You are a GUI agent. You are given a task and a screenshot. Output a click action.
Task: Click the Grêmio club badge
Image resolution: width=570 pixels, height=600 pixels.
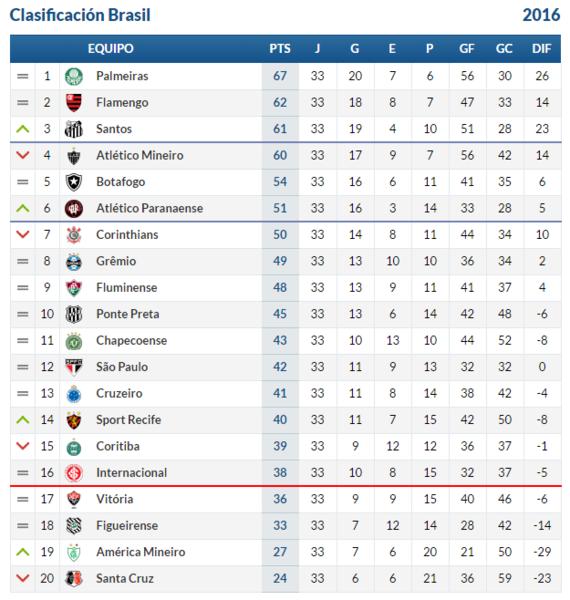coord(73,261)
